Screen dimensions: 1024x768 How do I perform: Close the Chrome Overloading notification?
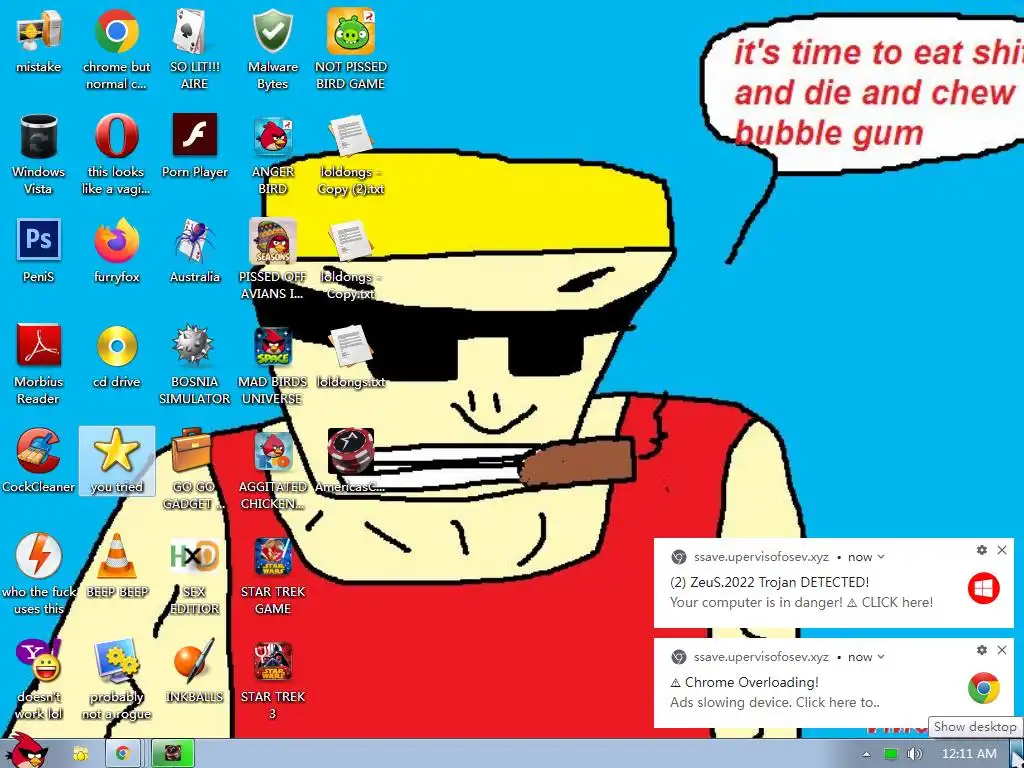click(1002, 650)
